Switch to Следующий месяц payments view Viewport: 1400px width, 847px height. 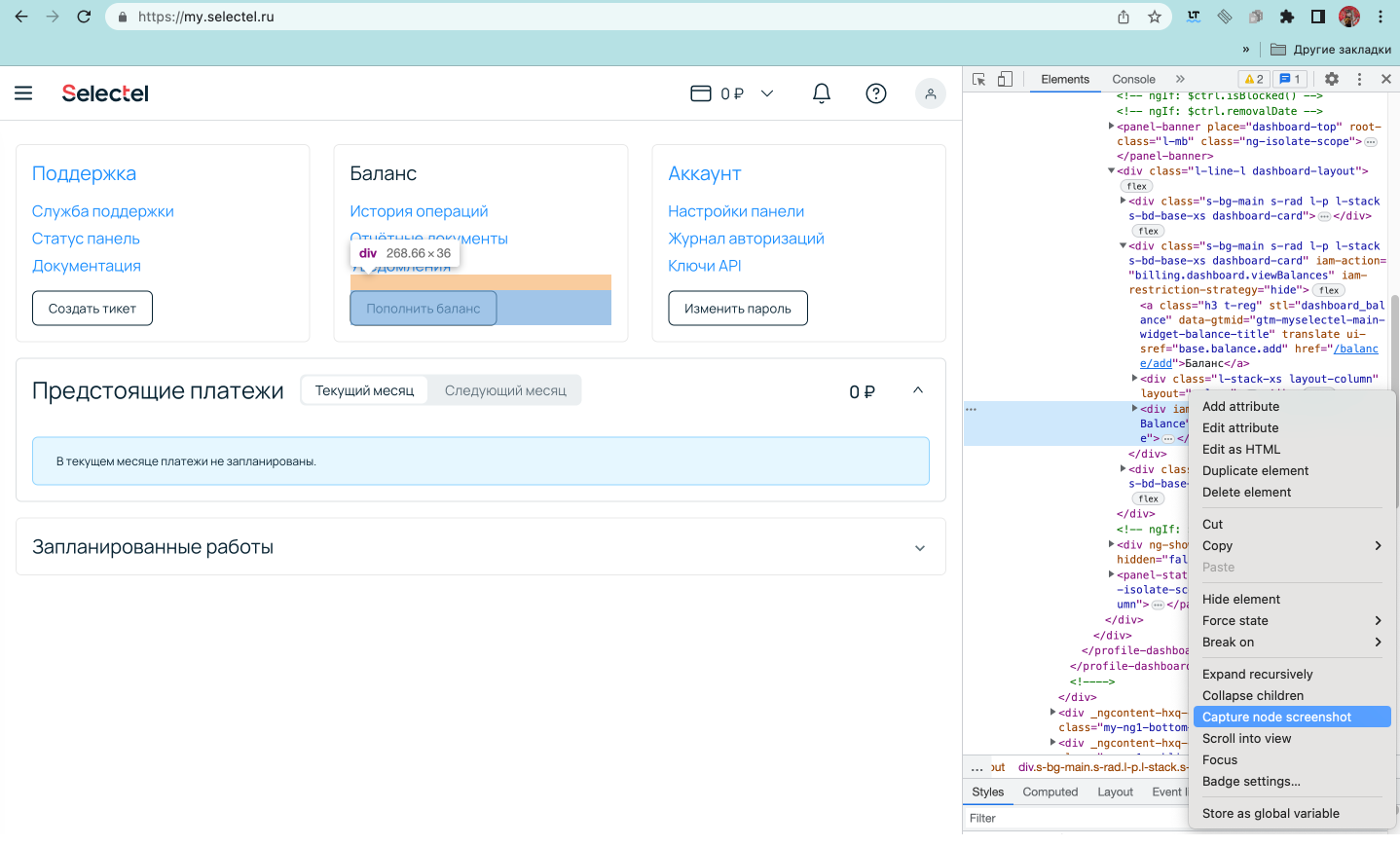[505, 390]
